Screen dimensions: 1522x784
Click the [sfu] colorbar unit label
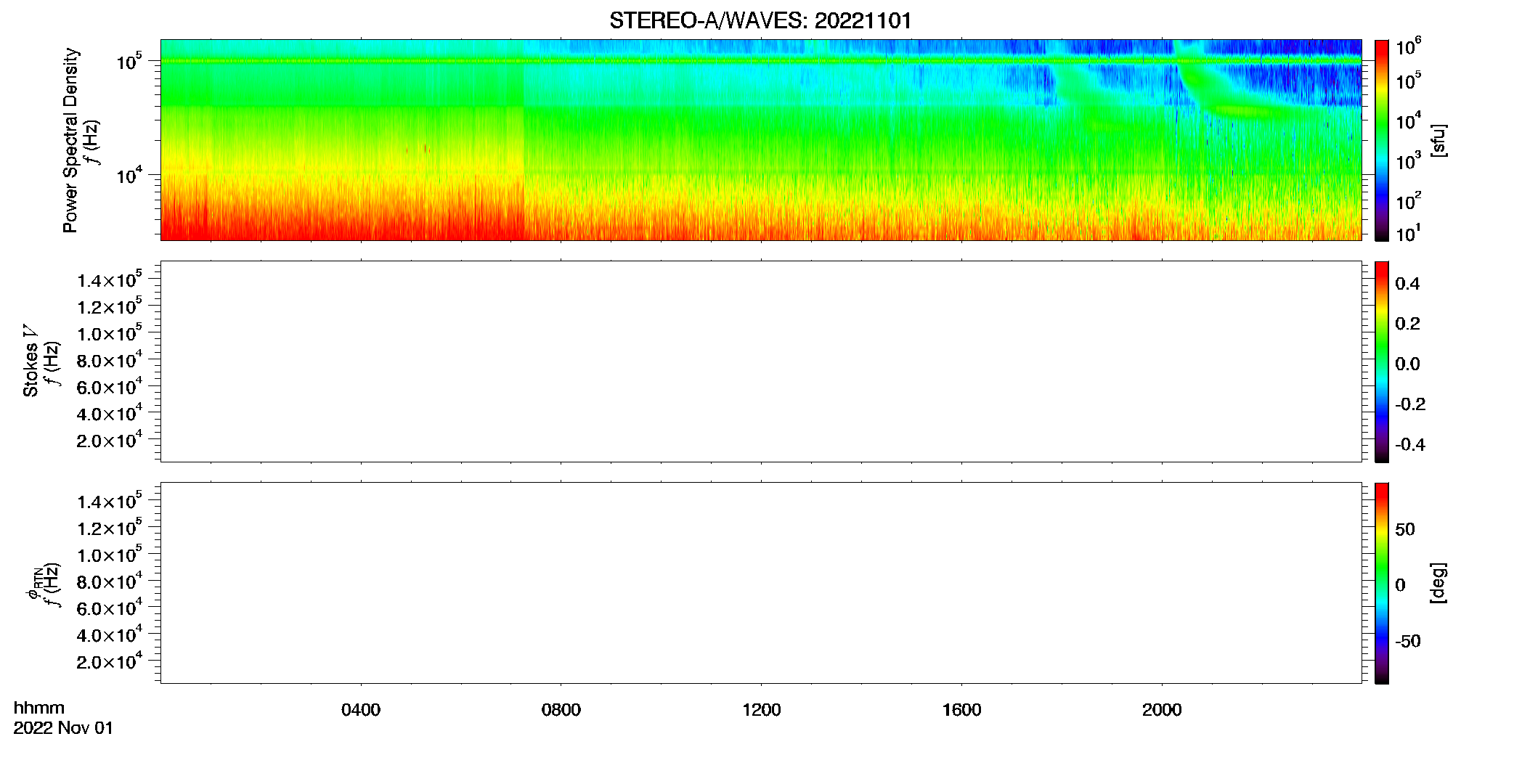[x=1438, y=140]
